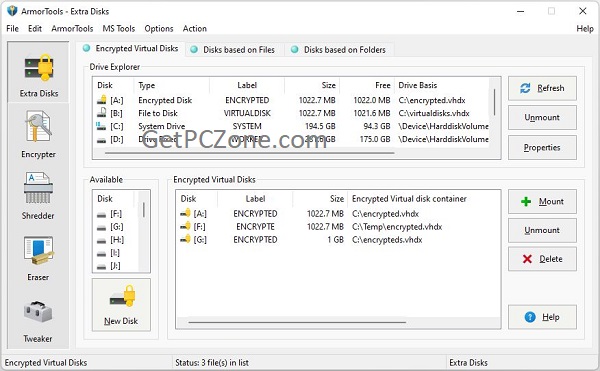Image resolution: width=600 pixels, height=371 pixels.
Task: Click the refresh arrows icon
Action: coord(525,88)
